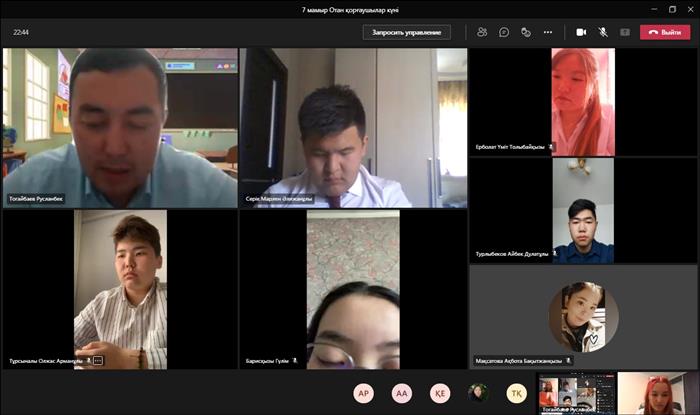Open options ellipsis on Тұрсыналы Олжас tile

point(98,360)
